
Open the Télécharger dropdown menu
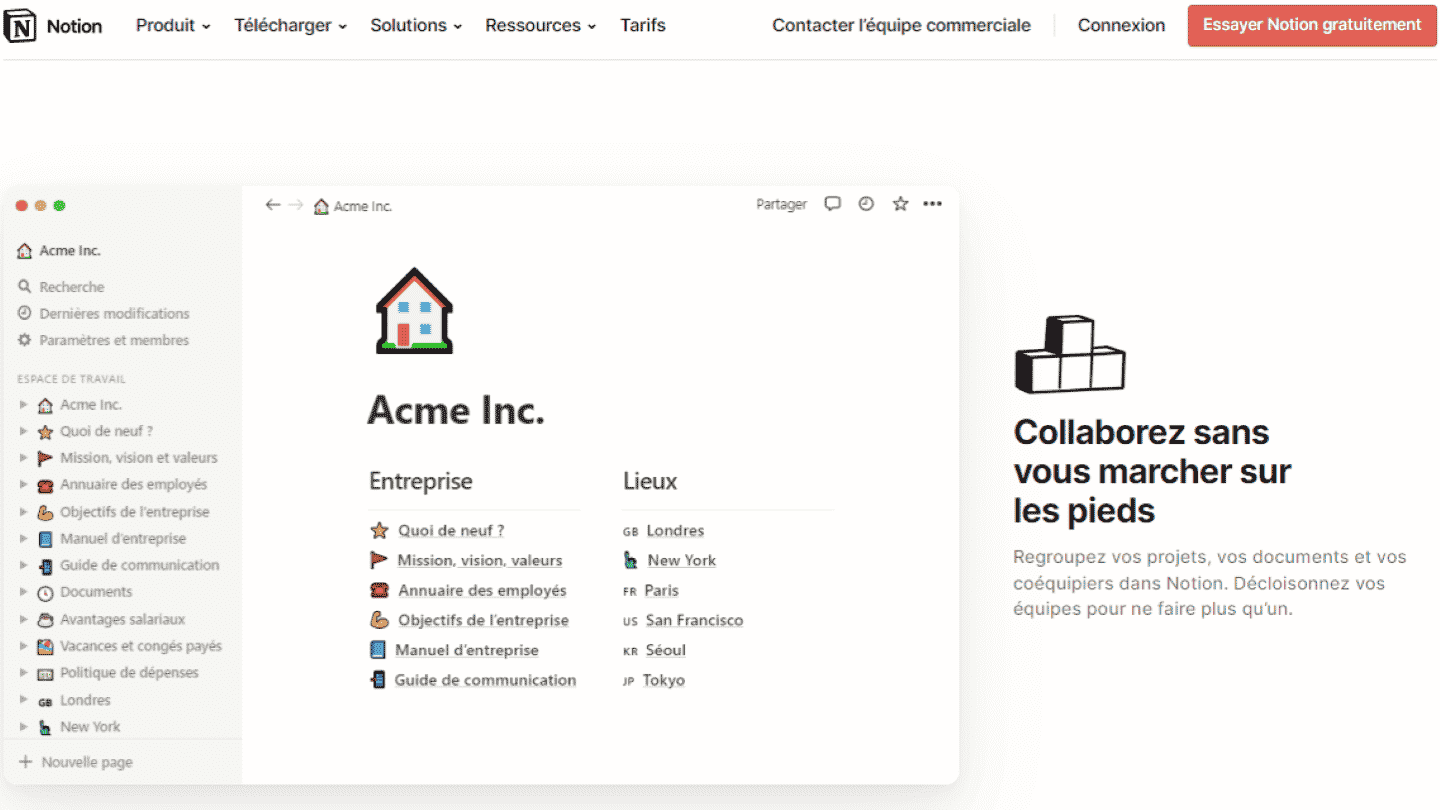290,26
